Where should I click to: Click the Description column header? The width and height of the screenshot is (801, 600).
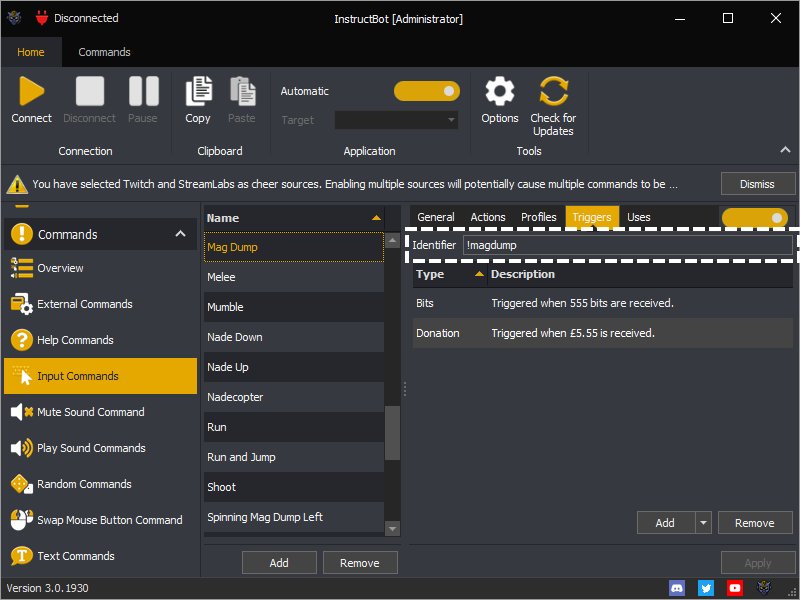640,274
